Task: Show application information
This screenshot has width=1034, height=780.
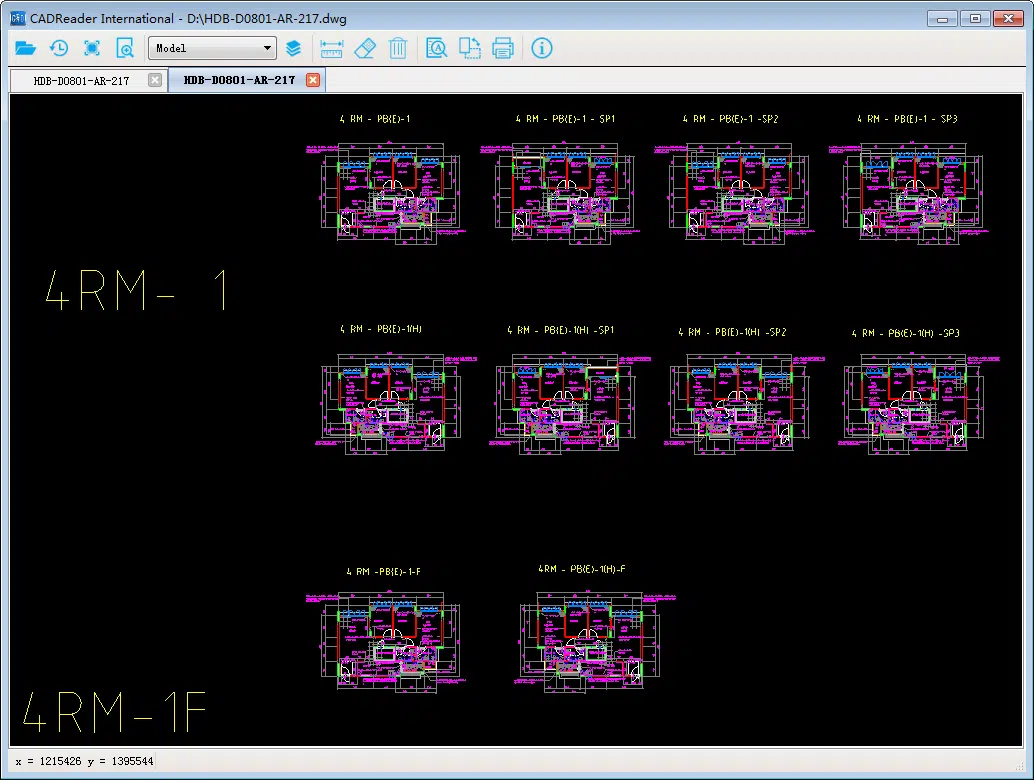Action: 541,47
